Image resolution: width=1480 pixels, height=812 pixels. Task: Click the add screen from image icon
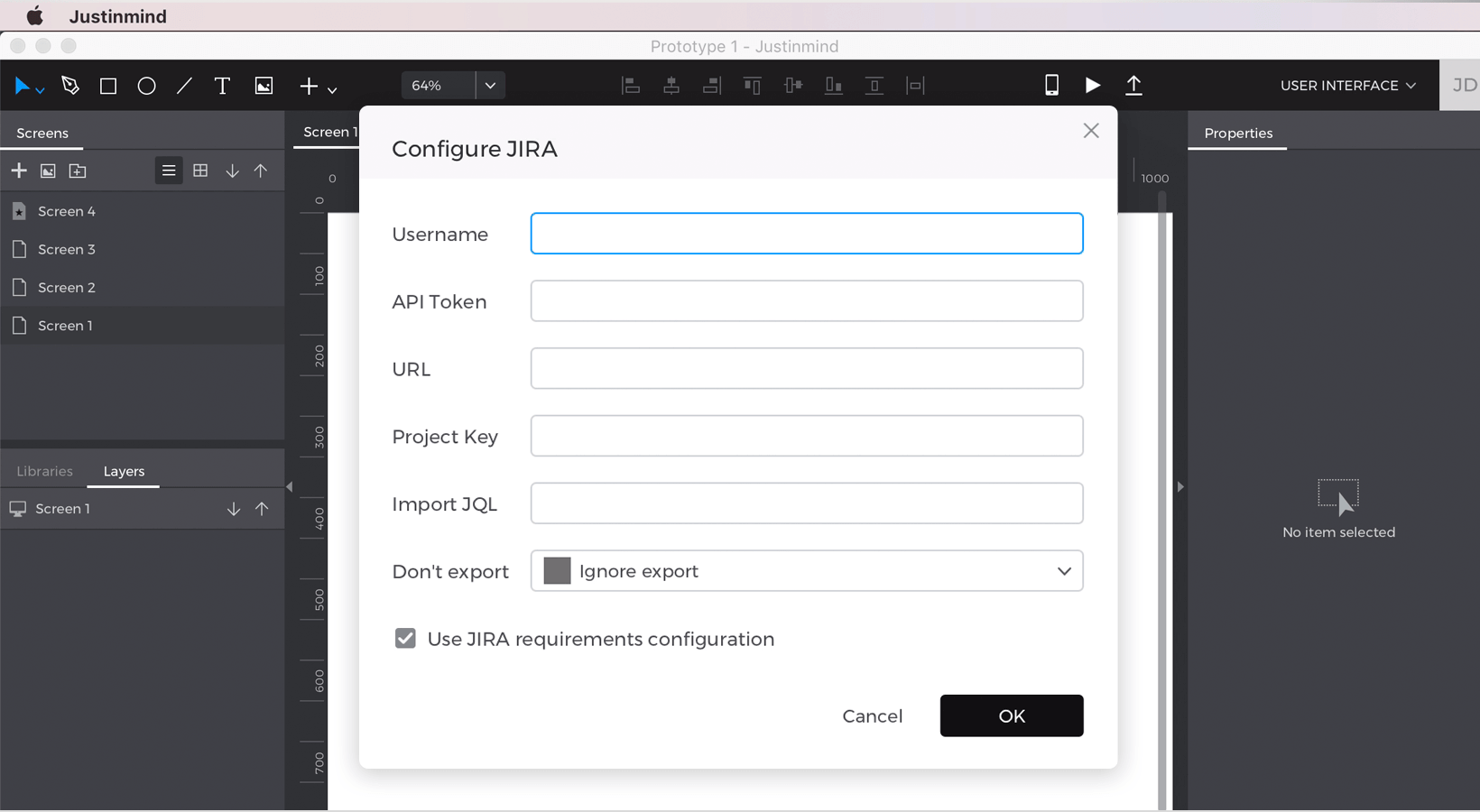coord(48,171)
